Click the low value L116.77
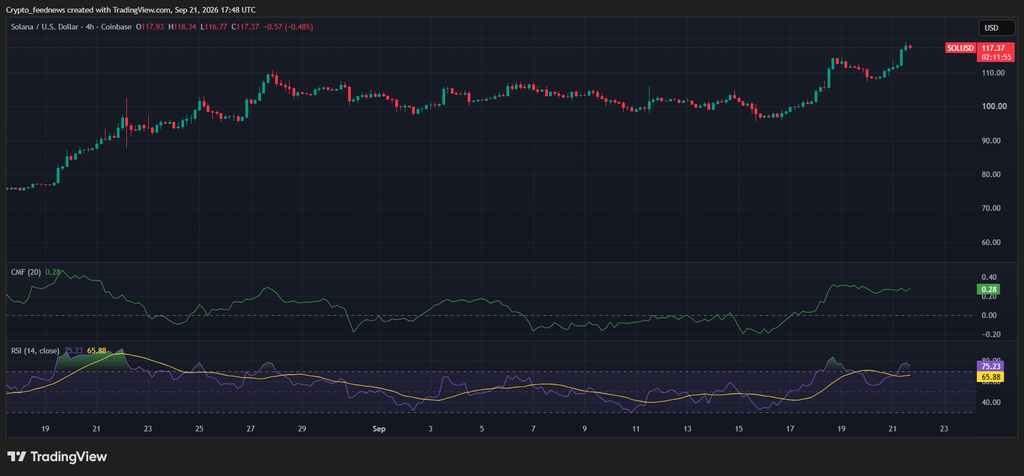This screenshot has height=476, width=1024. pos(213,27)
